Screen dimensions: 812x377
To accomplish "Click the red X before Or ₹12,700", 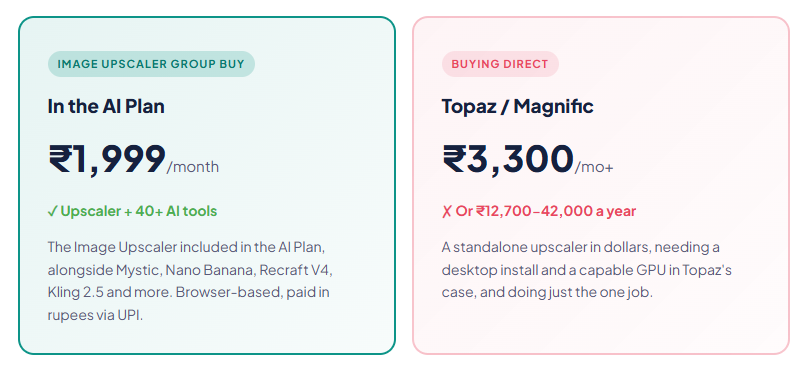I will (x=447, y=211).
